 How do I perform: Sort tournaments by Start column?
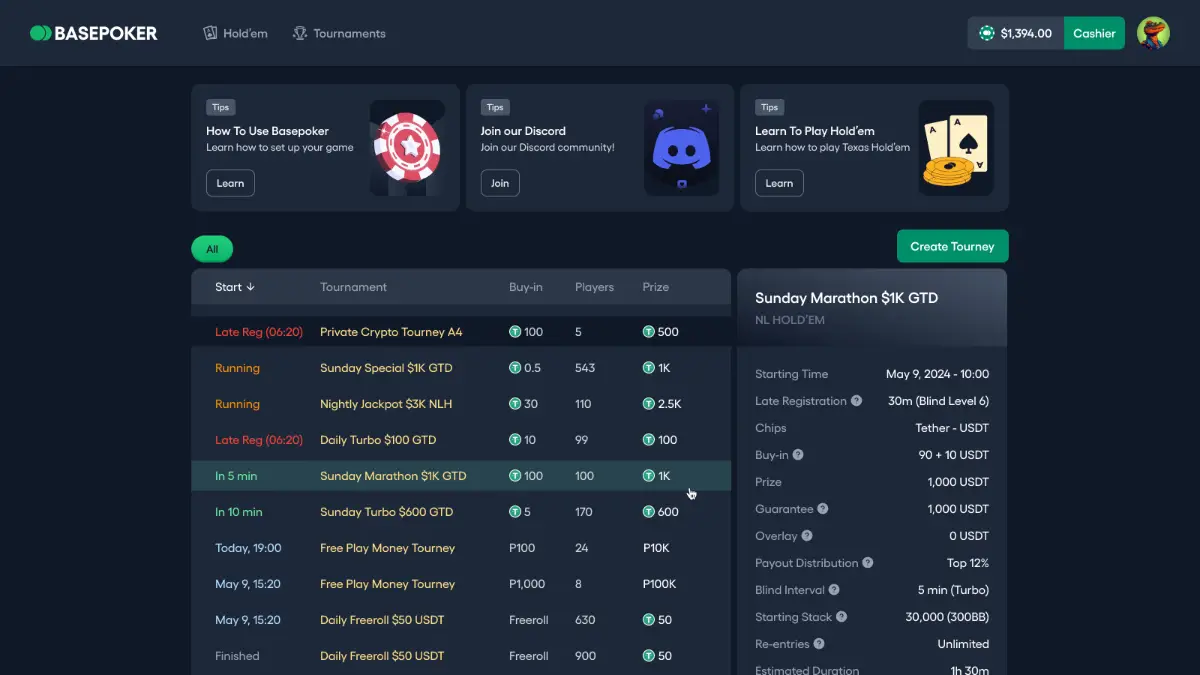click(235, 287)
